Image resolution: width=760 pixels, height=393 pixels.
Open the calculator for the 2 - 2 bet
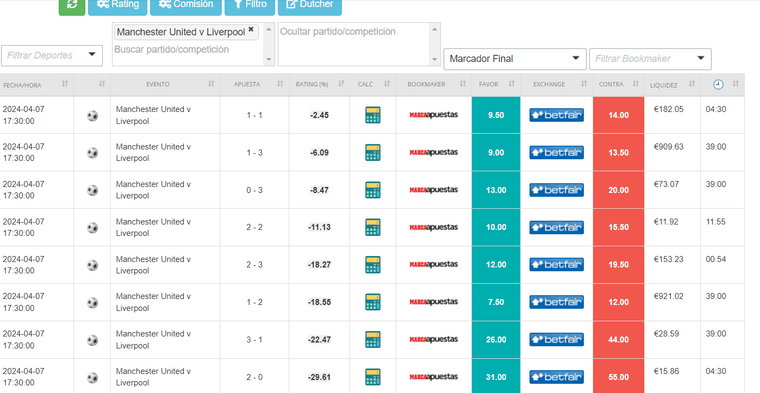pyautogui.click(x=373, y=227)
